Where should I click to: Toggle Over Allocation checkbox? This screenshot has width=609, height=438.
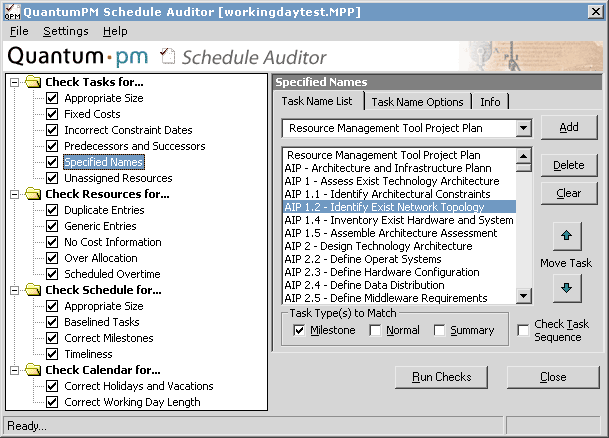click(52, 258)
